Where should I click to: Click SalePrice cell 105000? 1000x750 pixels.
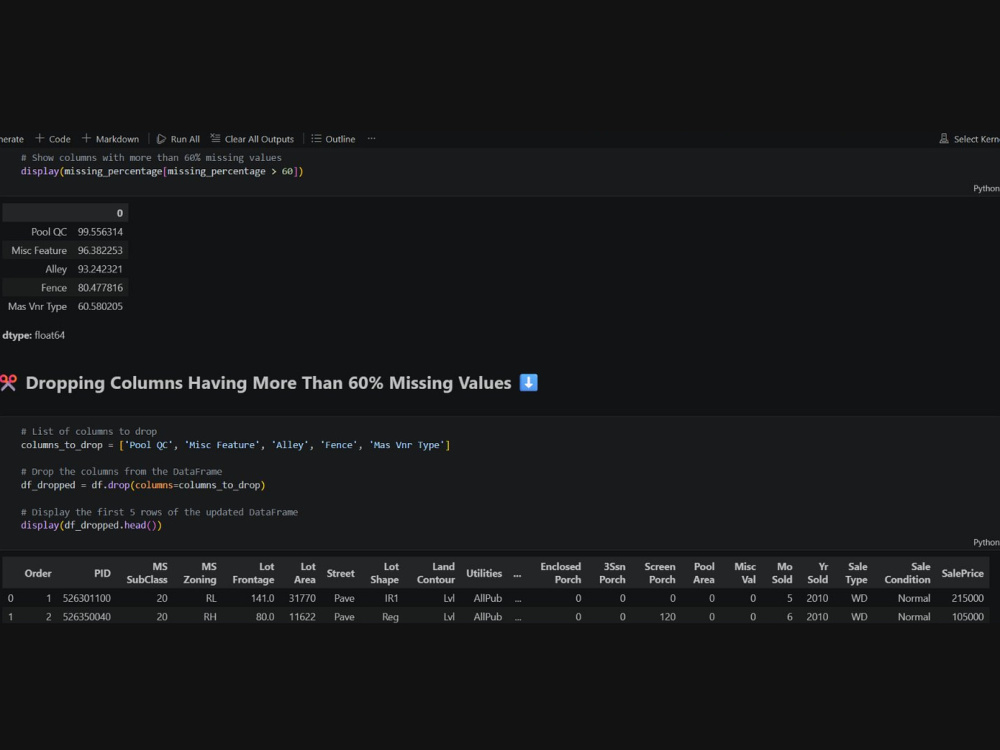967,616
